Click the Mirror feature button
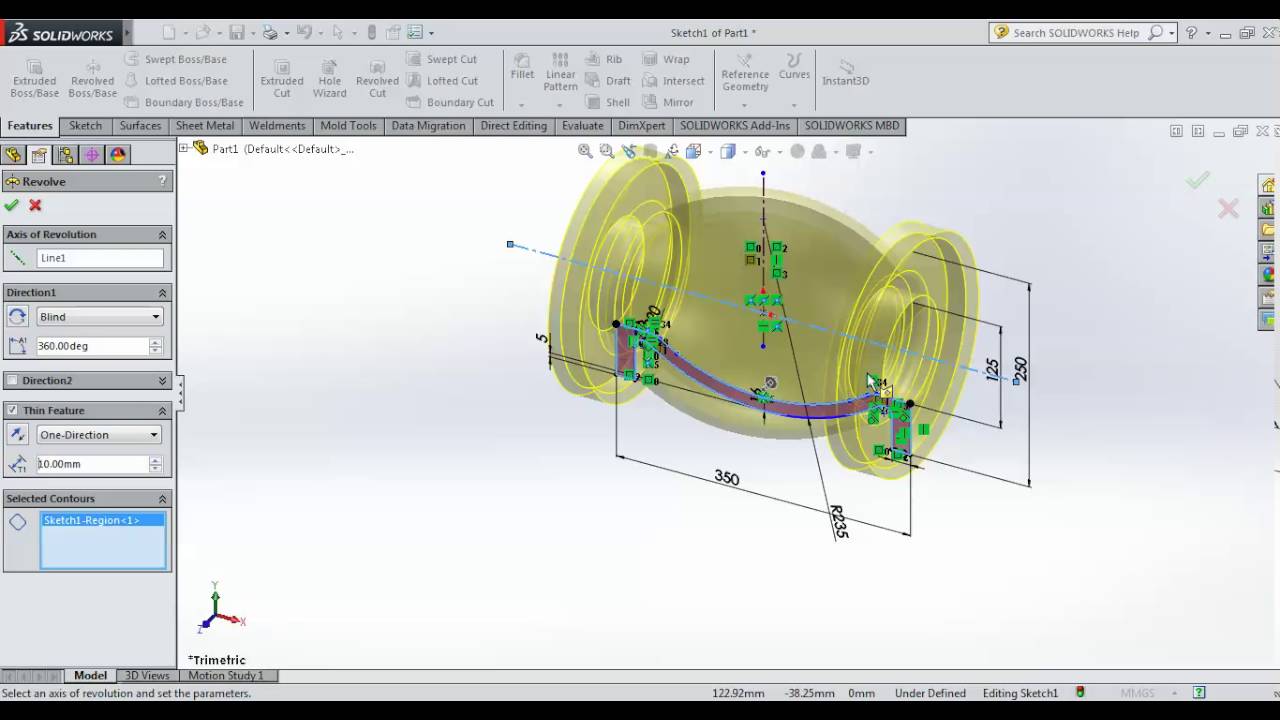 pos(668,102)
